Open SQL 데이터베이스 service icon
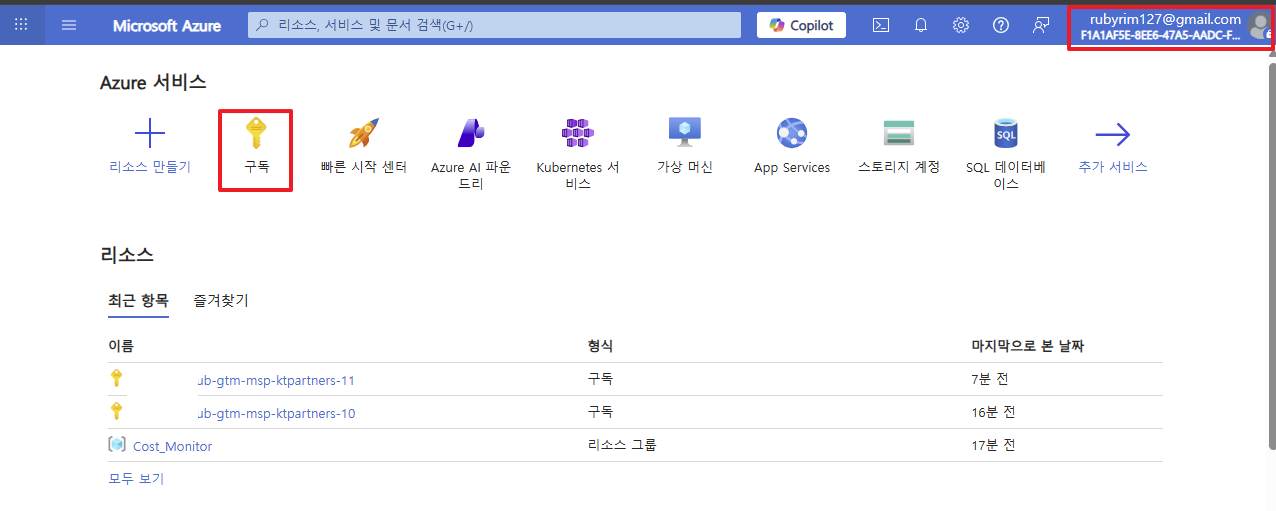This screenshot has width=1276, height=511. coord(1006,133)
